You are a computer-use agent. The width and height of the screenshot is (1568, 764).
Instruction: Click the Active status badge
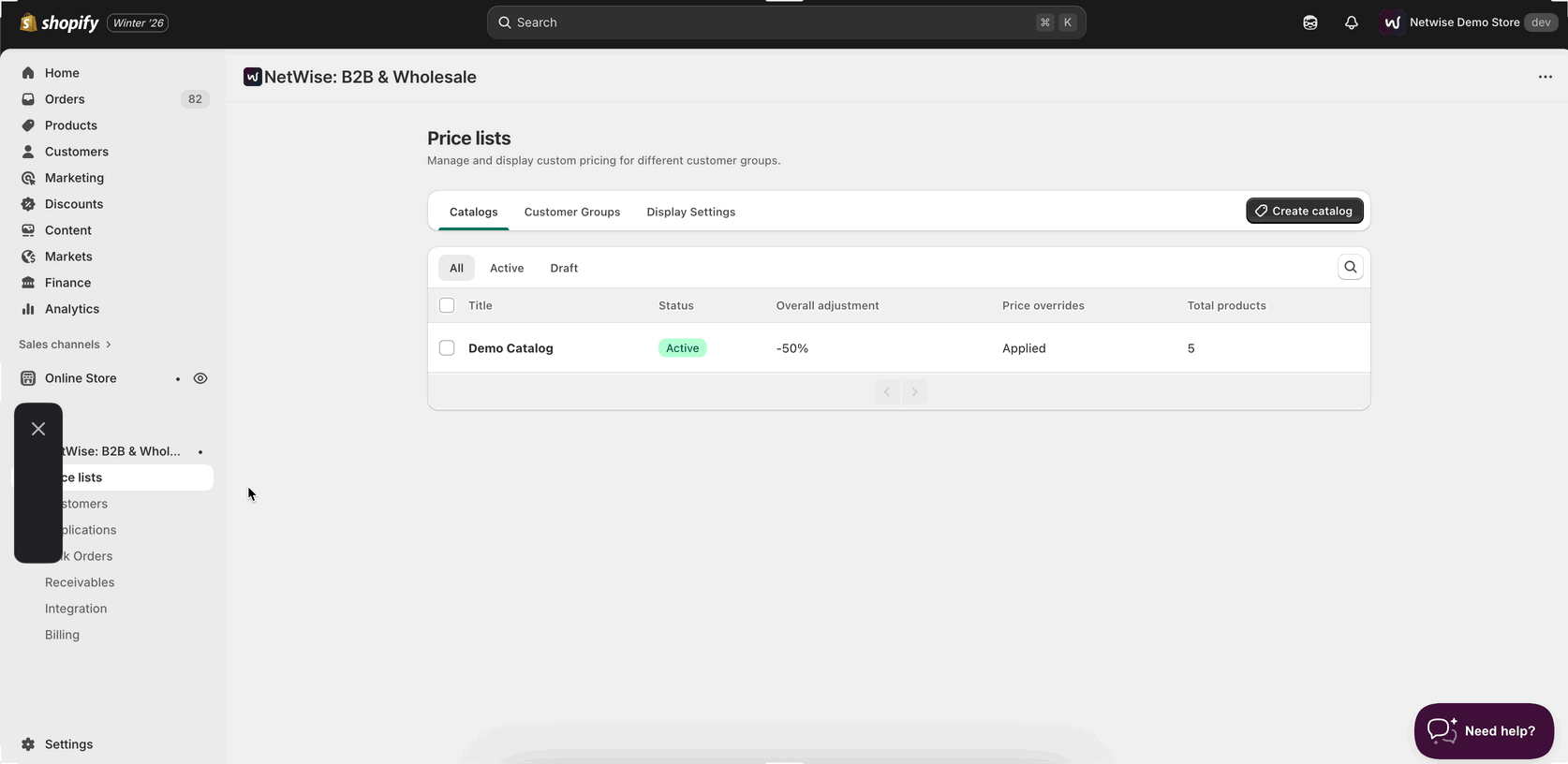683,348
